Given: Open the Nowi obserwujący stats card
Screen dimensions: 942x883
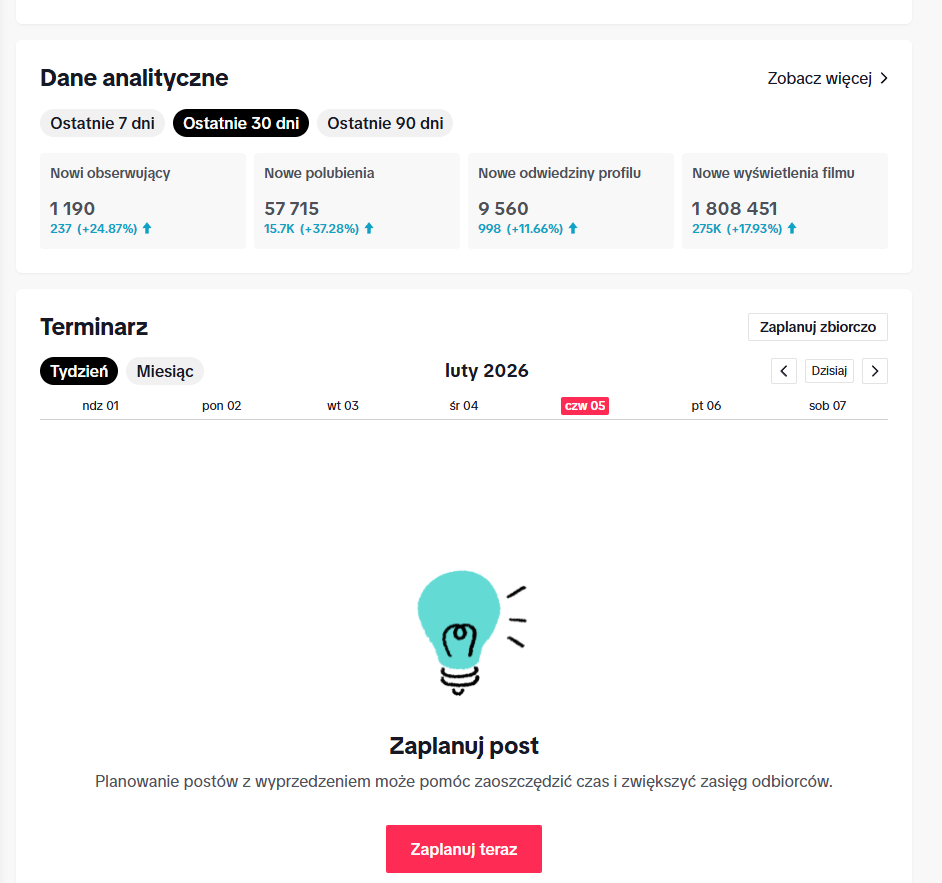Looking at the screenshot, I should pos(143,201).
